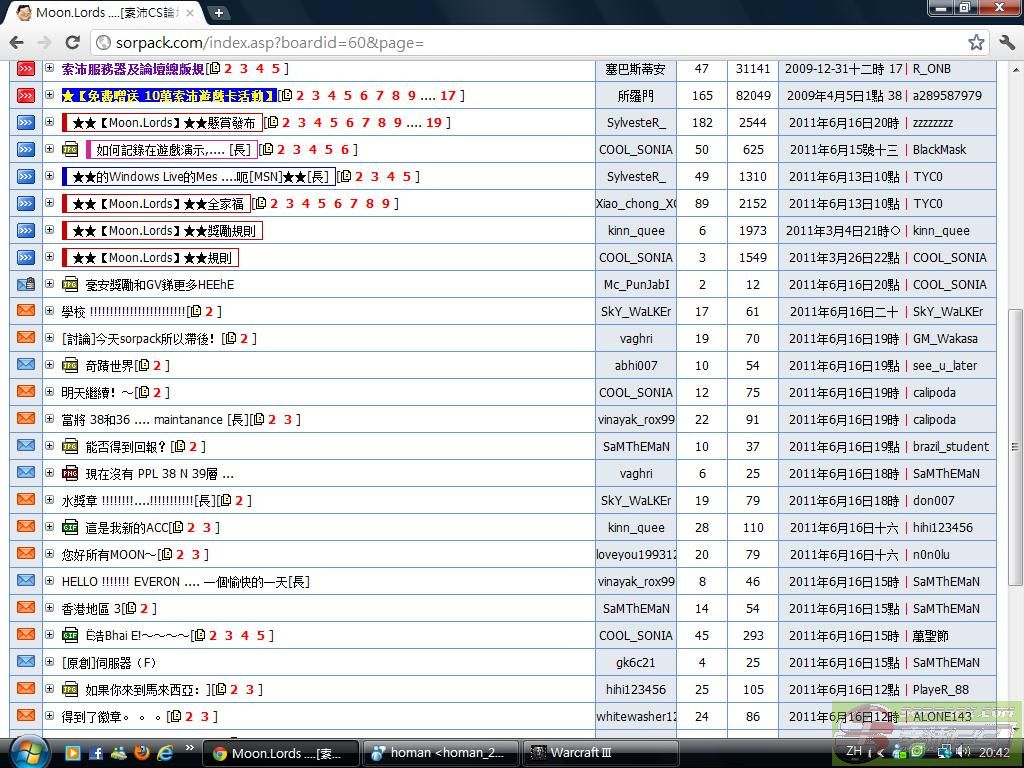The image size is (1024, 768).
Task: Click the orange envelope icon for 學校 thread
Action: point(26,311)
